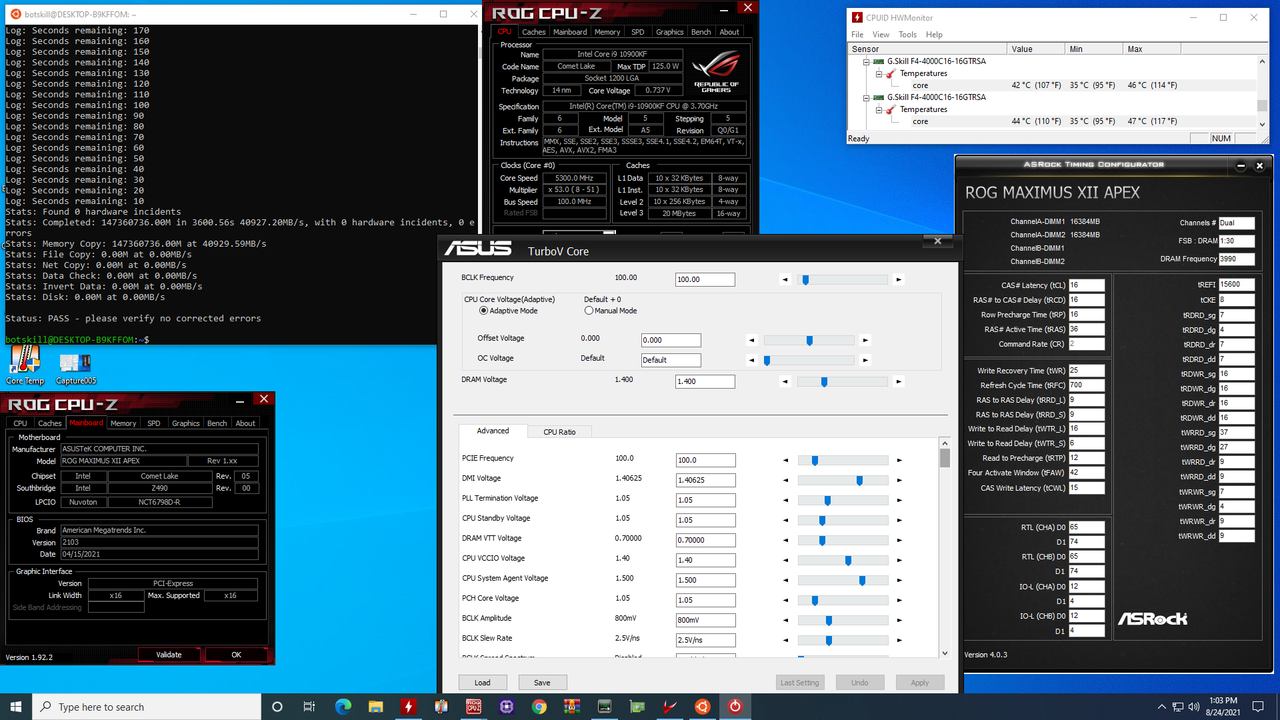Click the Refresh Cycle Time tRFC field

(1086, 385)
